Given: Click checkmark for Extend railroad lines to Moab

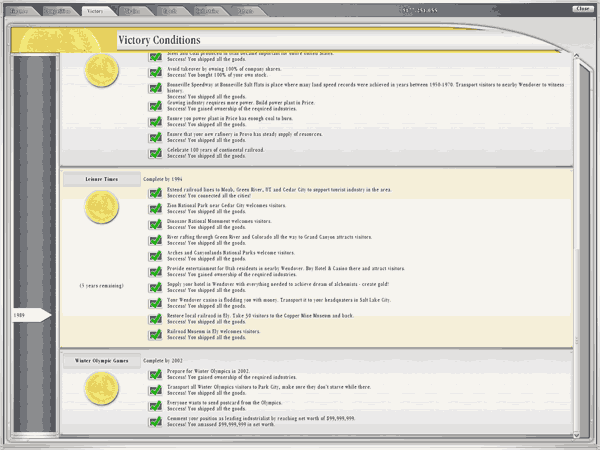Looking at the screenshot, I should tap(155, 193).
